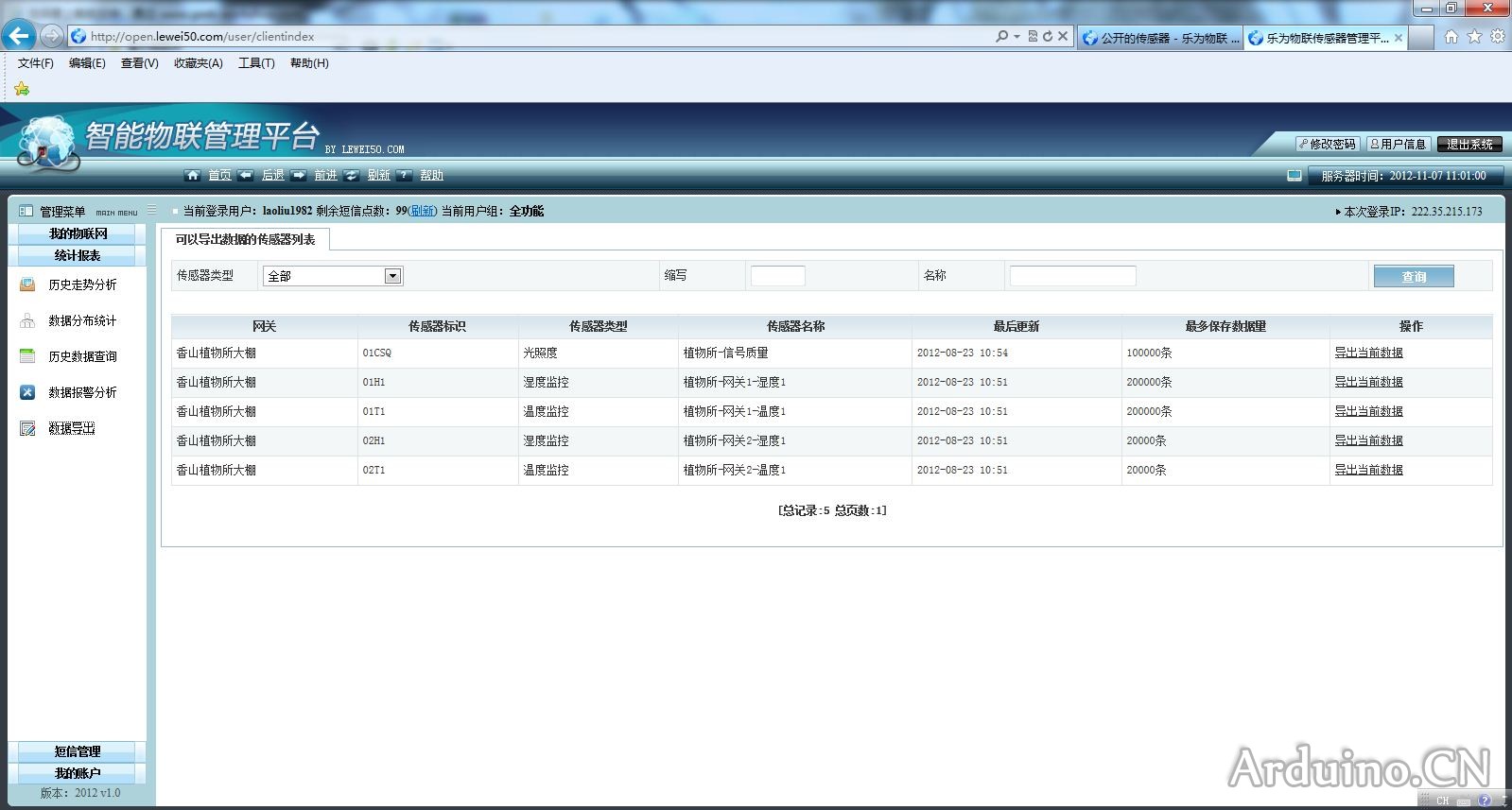1512x810 pixels.
Task: Click into the 名称 input field
Action: [1072, 276]
